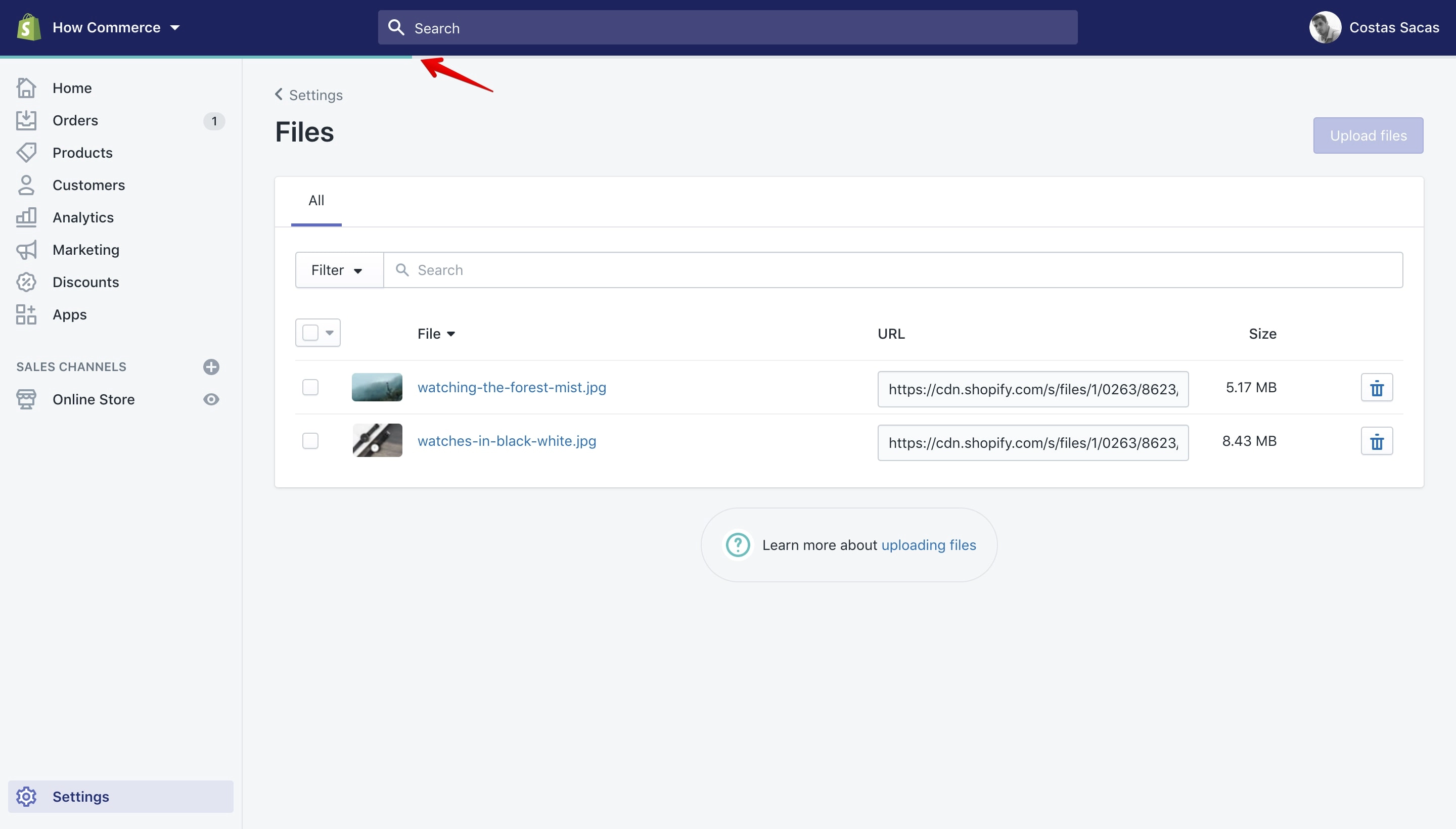Click the Online Store storefront icon
The image size is (1456, 829).
click(26, 400)
